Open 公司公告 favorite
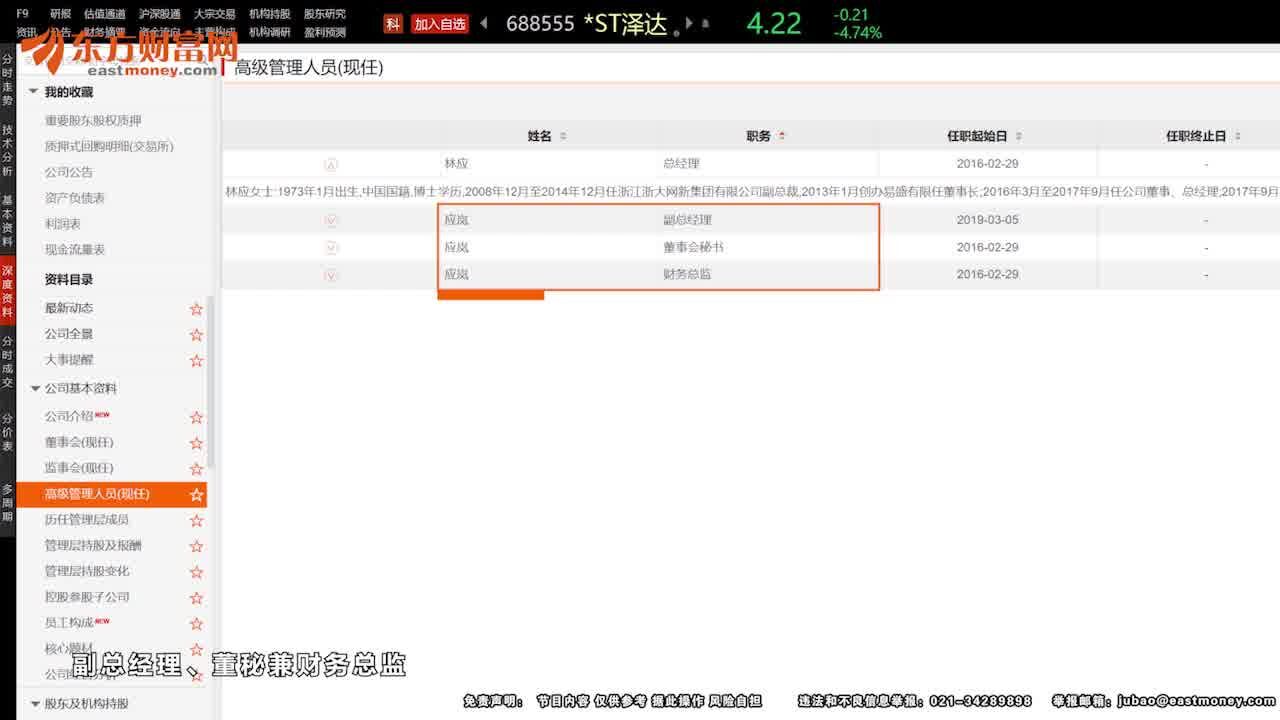This screenshot has height=720, width=1280. coord(69,172)
